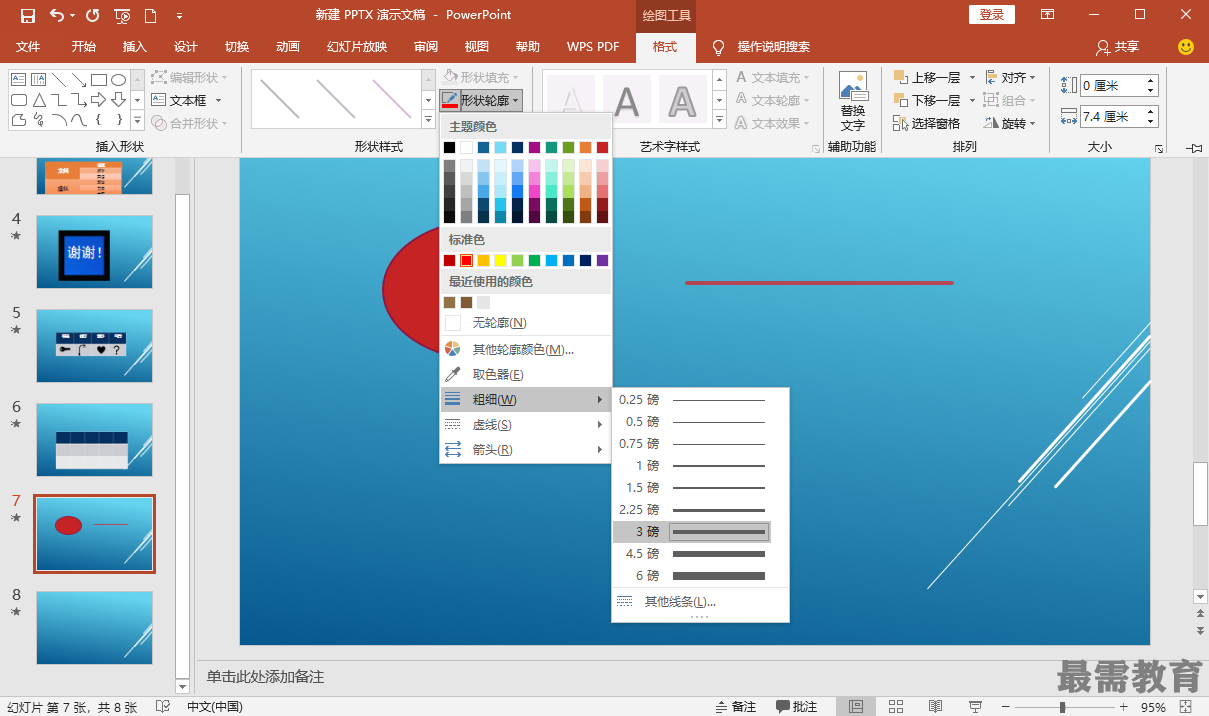The image size is (1209, 716).
Task: Switch to reading view icon
Action: coord(935,707)
